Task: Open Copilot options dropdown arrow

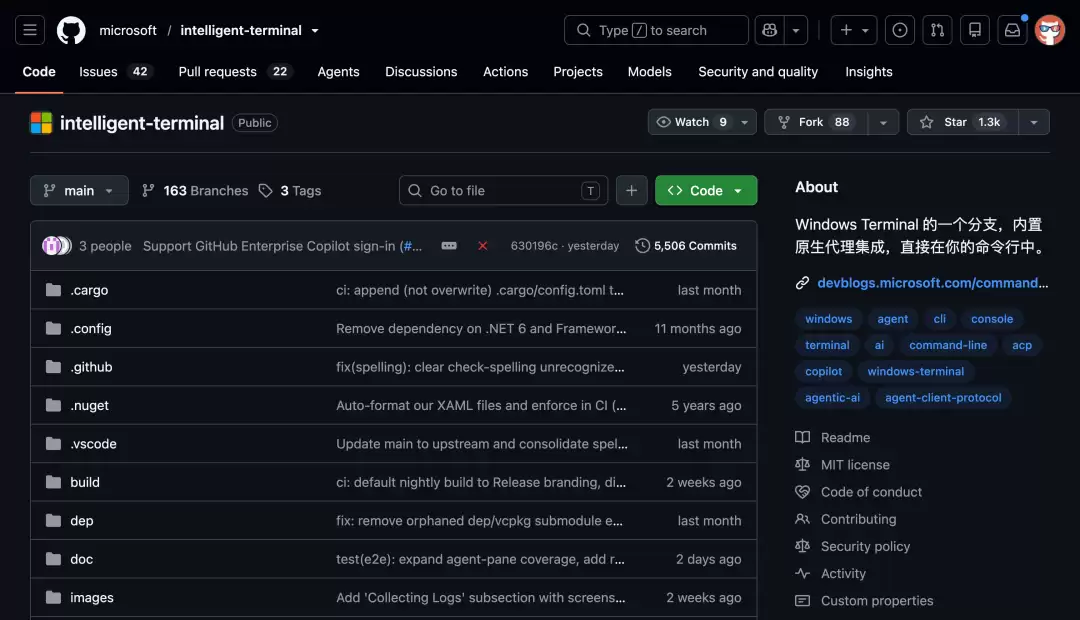Action: pyautogui.click(x=796, y=30)
